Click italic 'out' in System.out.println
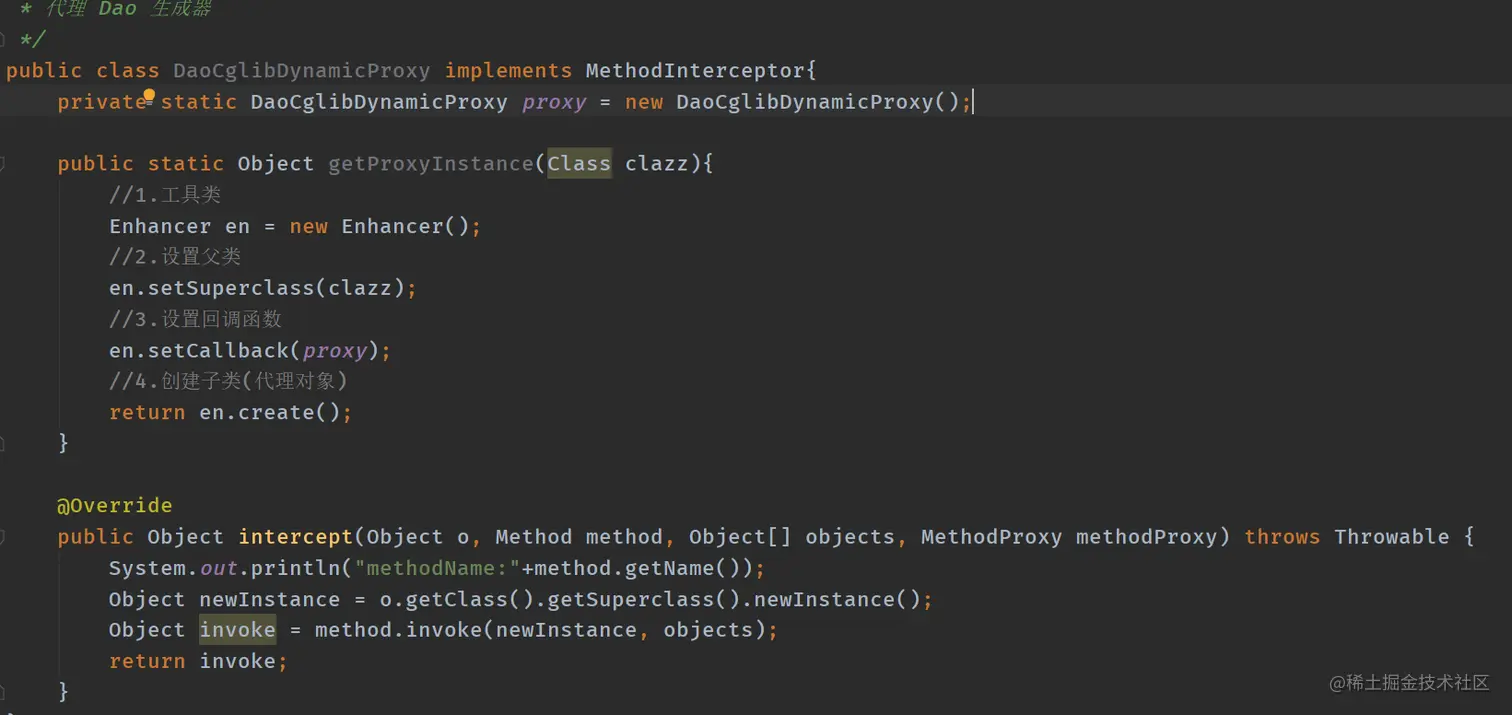 218,568
